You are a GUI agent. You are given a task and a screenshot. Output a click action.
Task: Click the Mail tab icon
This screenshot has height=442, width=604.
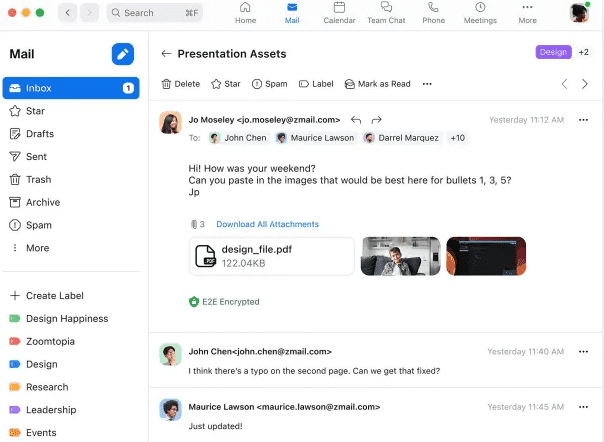coord(292,13)
